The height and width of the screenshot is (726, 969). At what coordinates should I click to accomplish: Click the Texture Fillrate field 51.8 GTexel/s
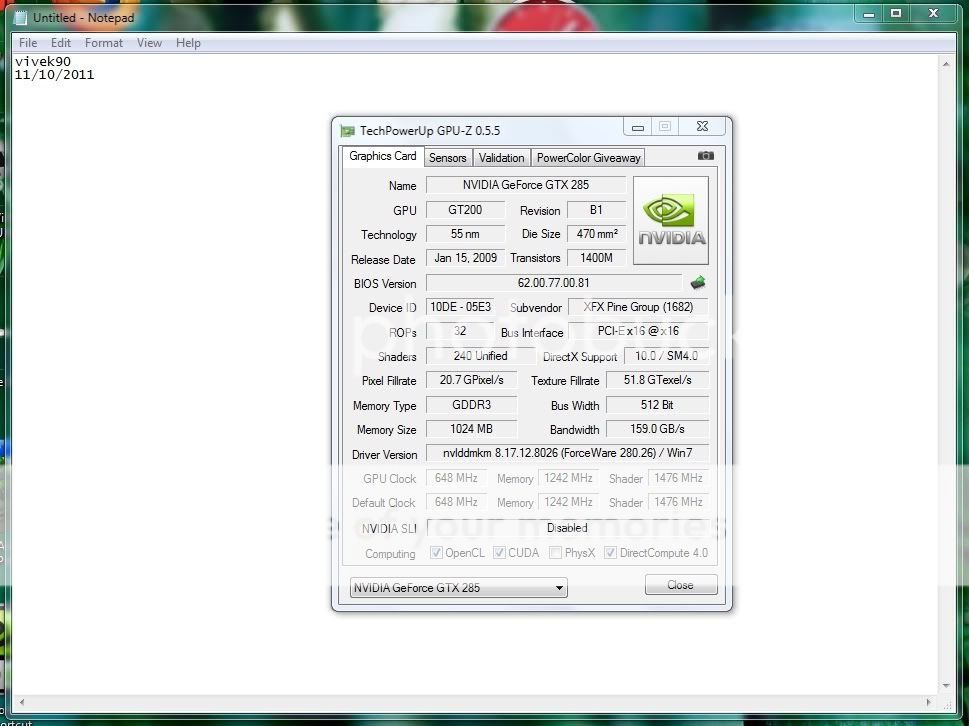pyautogui.click(x=657, y=380)
